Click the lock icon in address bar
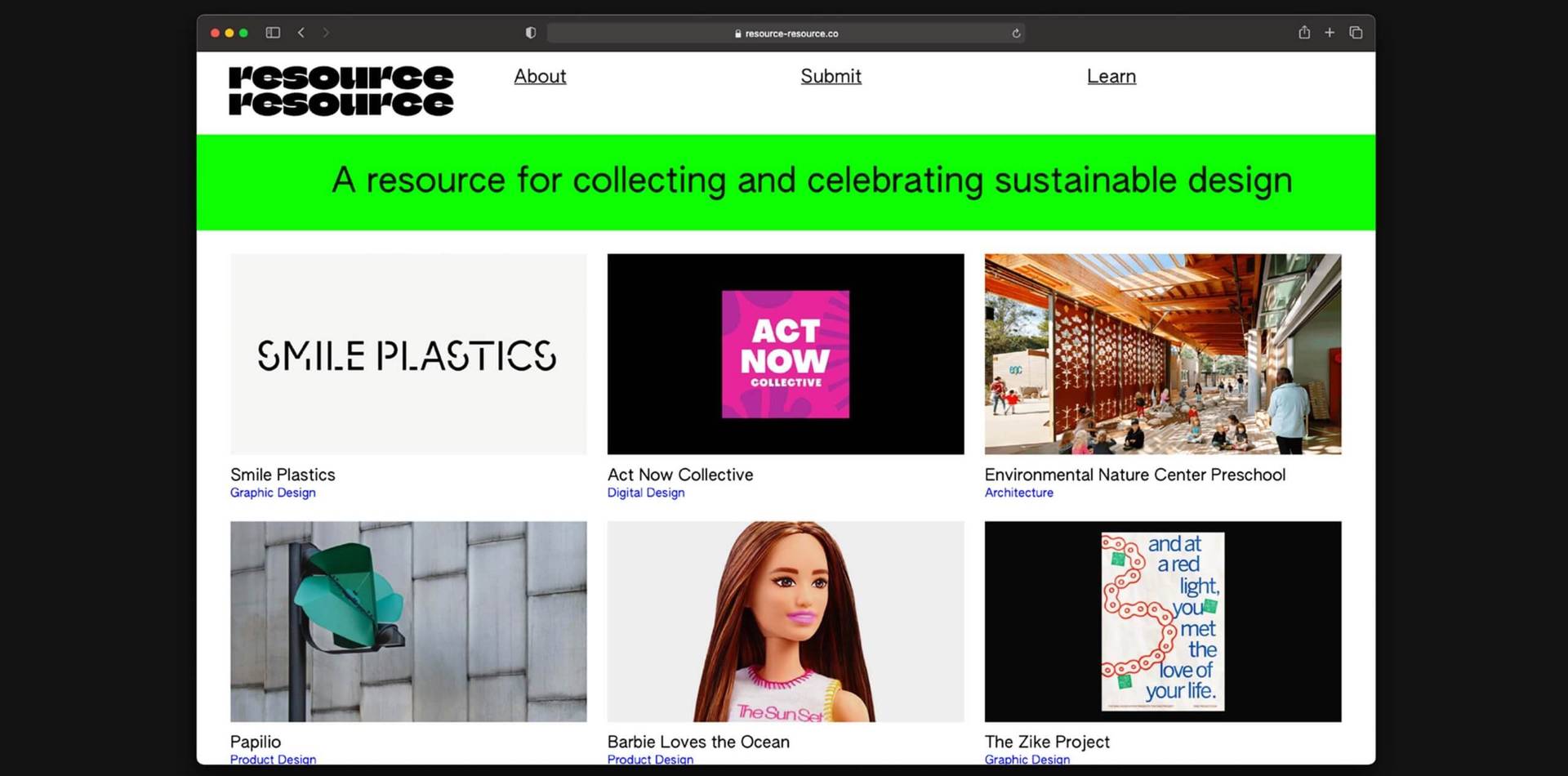 tap(737, 33)
